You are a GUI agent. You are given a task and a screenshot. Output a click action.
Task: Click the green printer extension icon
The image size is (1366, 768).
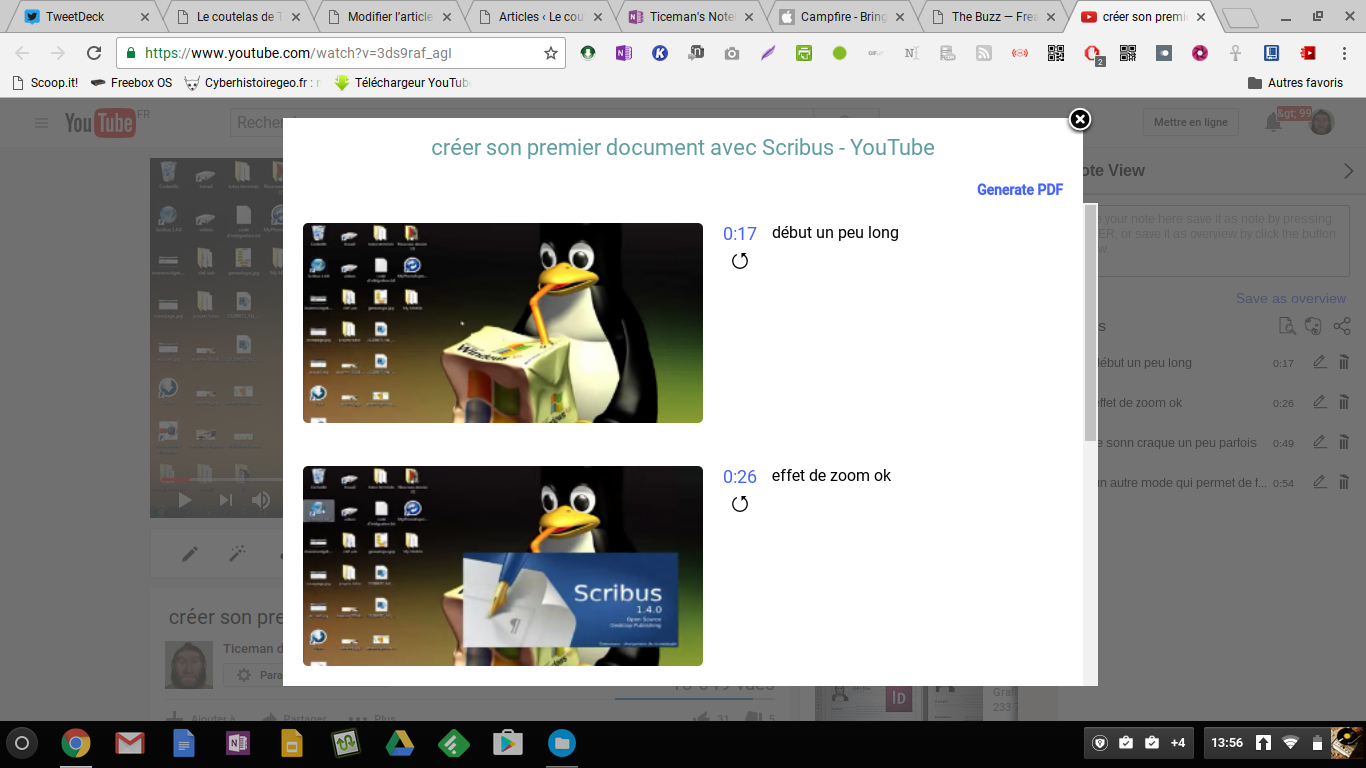click(804, 53)
